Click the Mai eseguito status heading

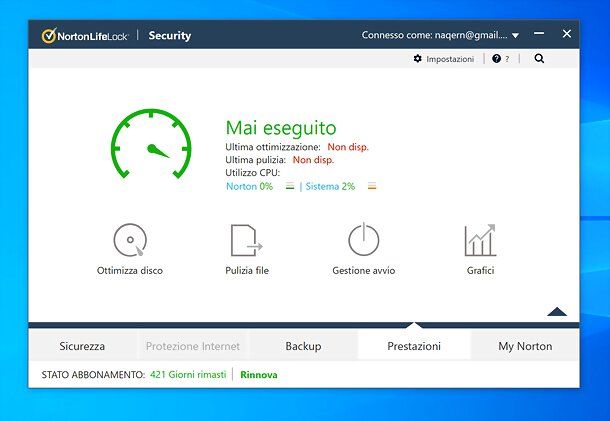pos(281,128)
